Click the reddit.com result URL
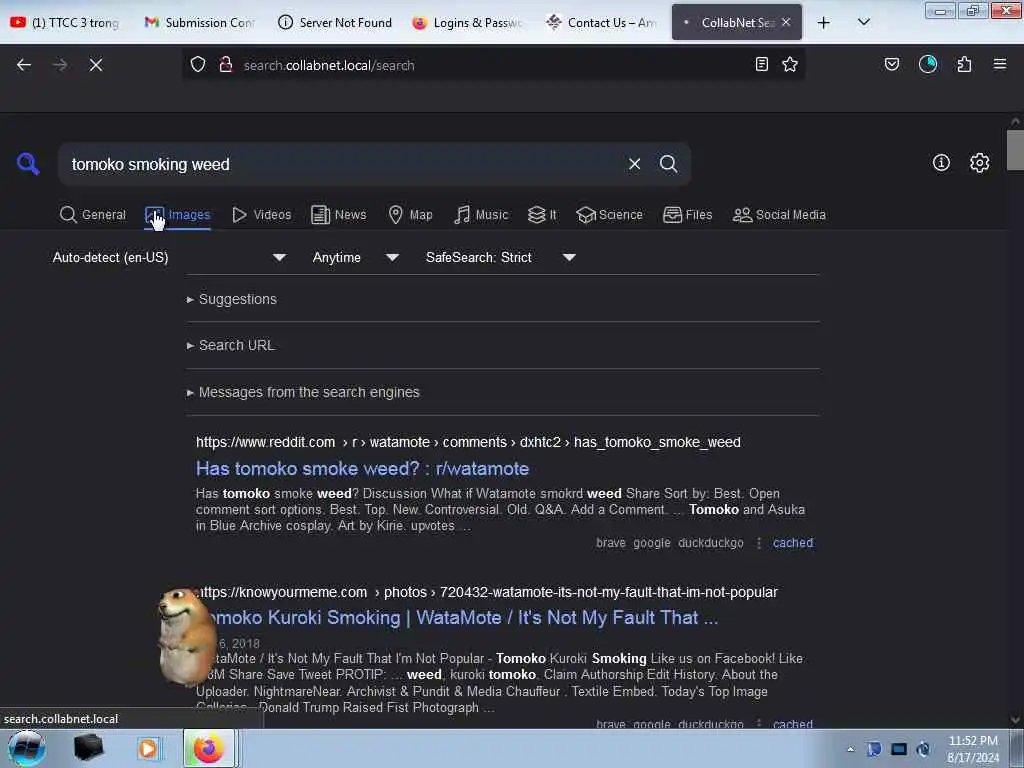The image size is (1024, 768). pyautogui.click(x=468, y=442)
